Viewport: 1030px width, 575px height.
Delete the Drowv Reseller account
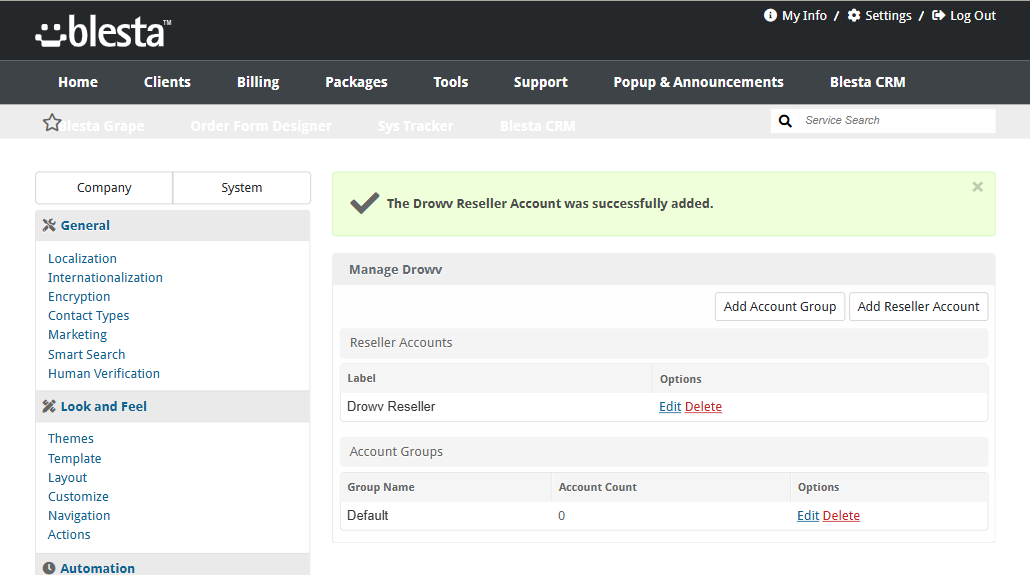(x=704, y=407)
